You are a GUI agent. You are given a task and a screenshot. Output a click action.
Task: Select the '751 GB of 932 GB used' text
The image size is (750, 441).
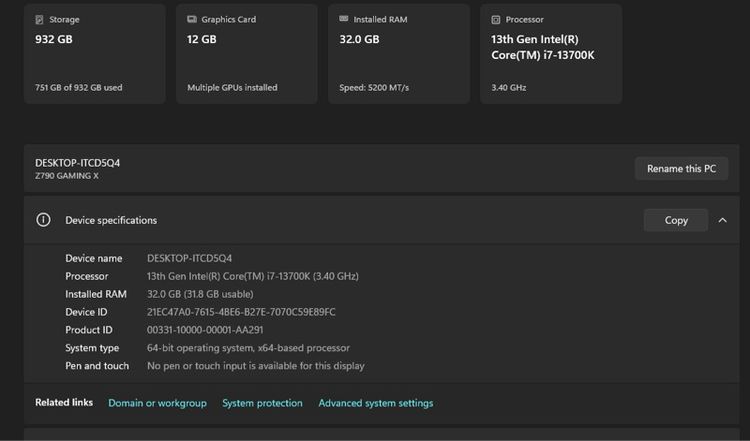(78, 88)
